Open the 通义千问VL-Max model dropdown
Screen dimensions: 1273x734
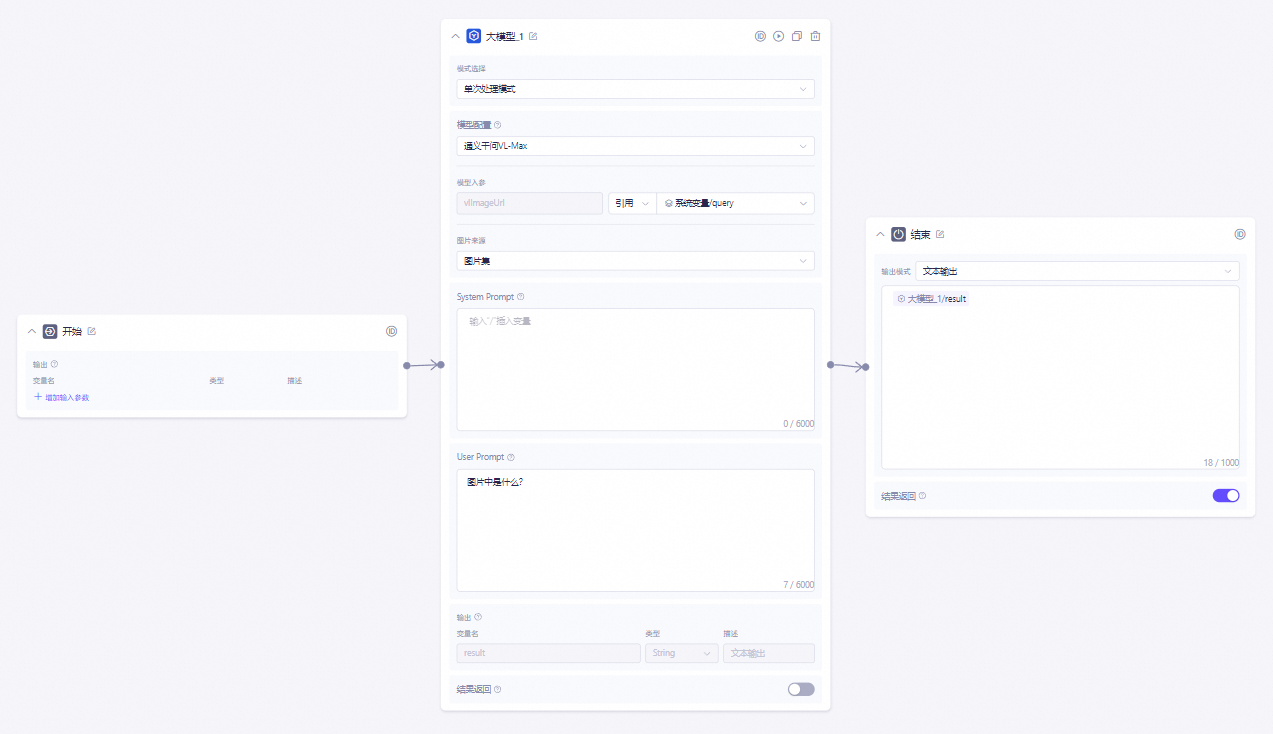coord(635,146)
